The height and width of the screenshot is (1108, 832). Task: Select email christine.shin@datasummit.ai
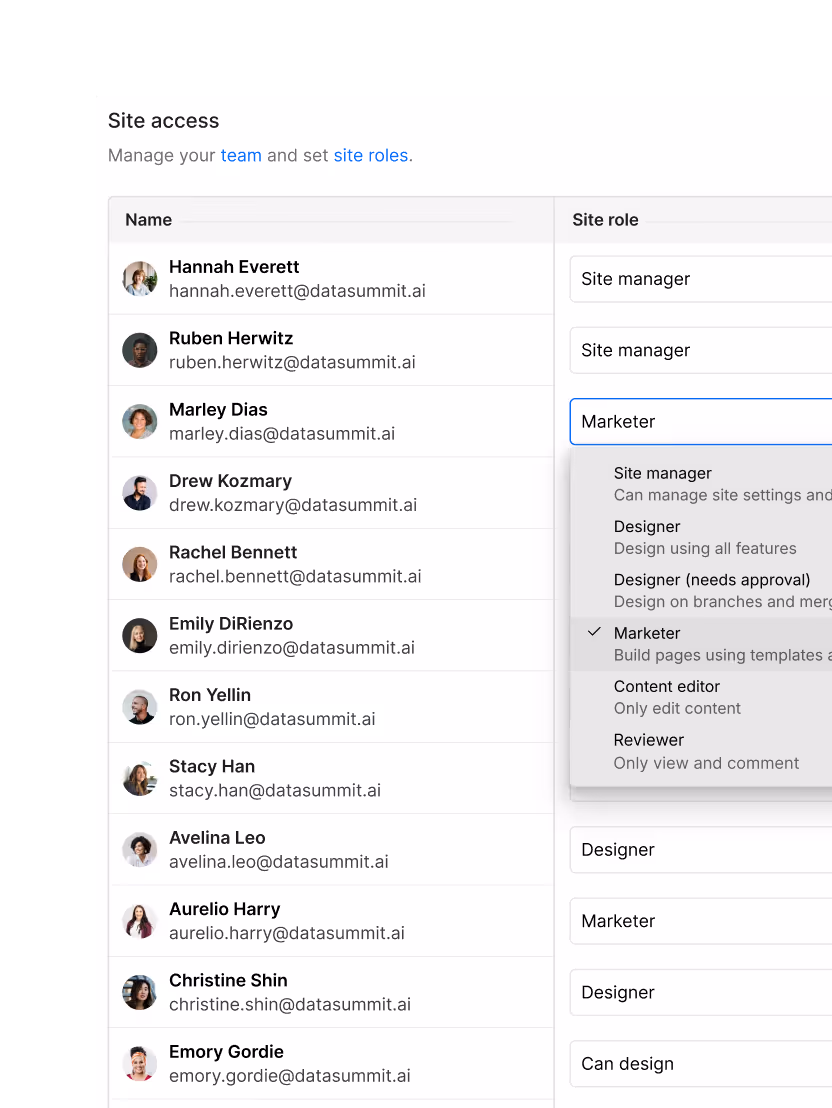[x=290, y=1005]
